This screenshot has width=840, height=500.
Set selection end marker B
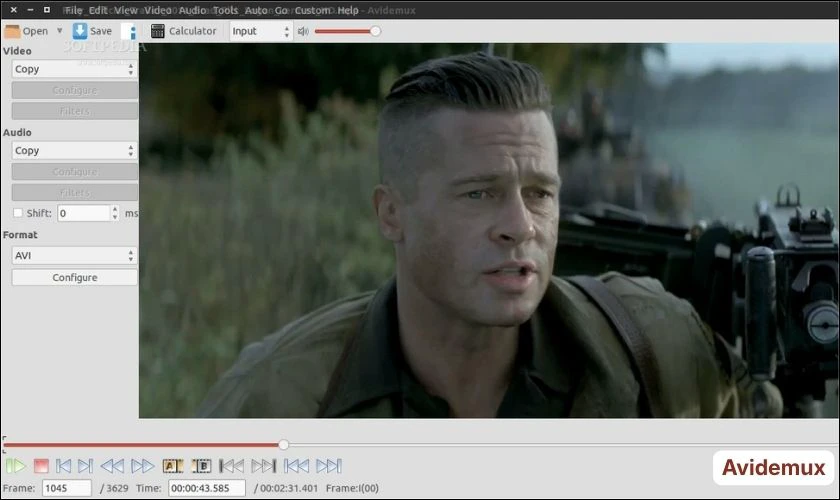pyautogui.click(x=202, y=466)
